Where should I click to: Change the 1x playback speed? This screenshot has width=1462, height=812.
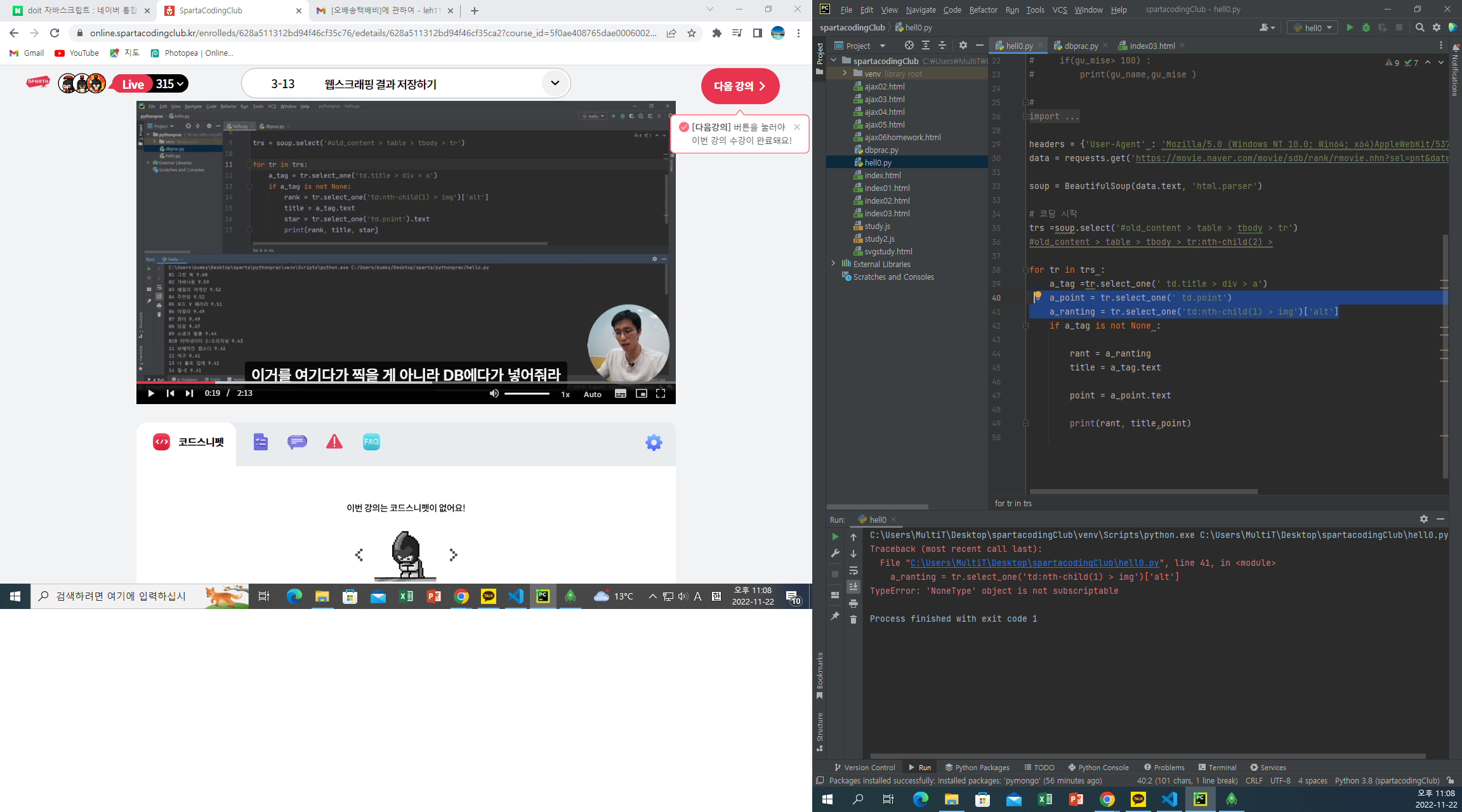tap(565, 395)
